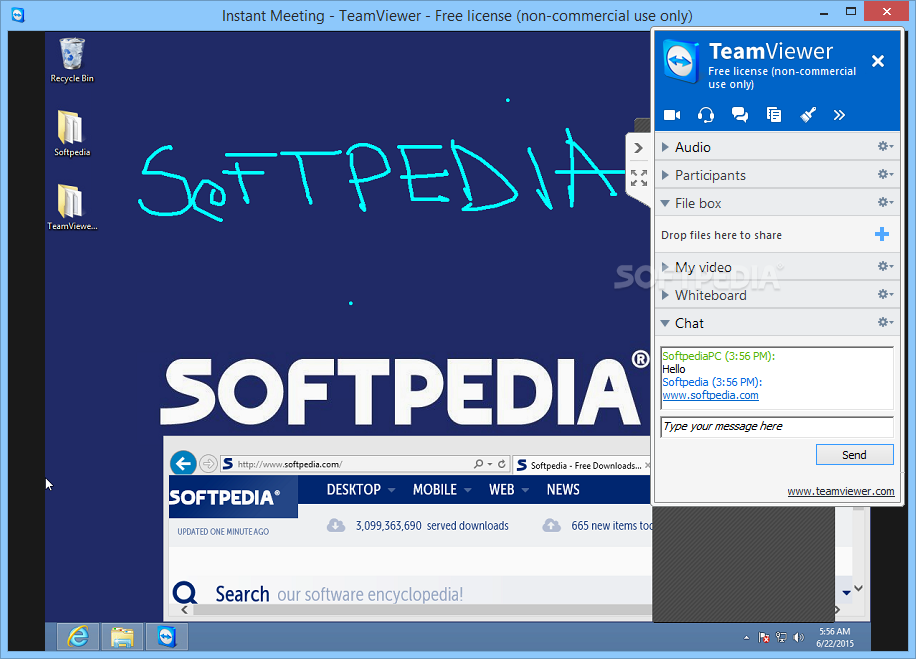Open the NEWS menu on Softpedia site
Viewport: 916px width, 659px height.
[563, 490]
